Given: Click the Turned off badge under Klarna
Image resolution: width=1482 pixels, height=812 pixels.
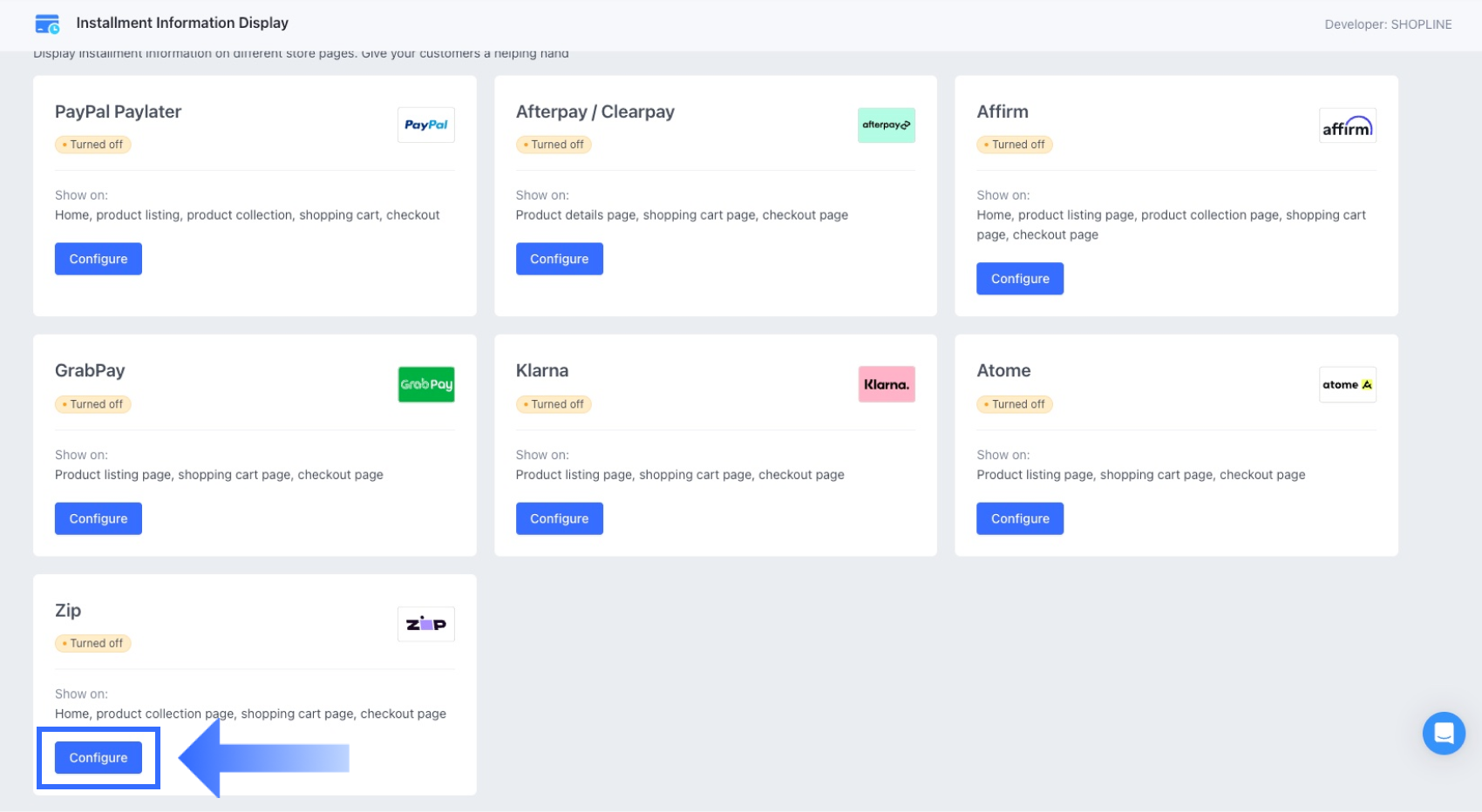Looking at the screenshot, I should click(x=554, y=404).
